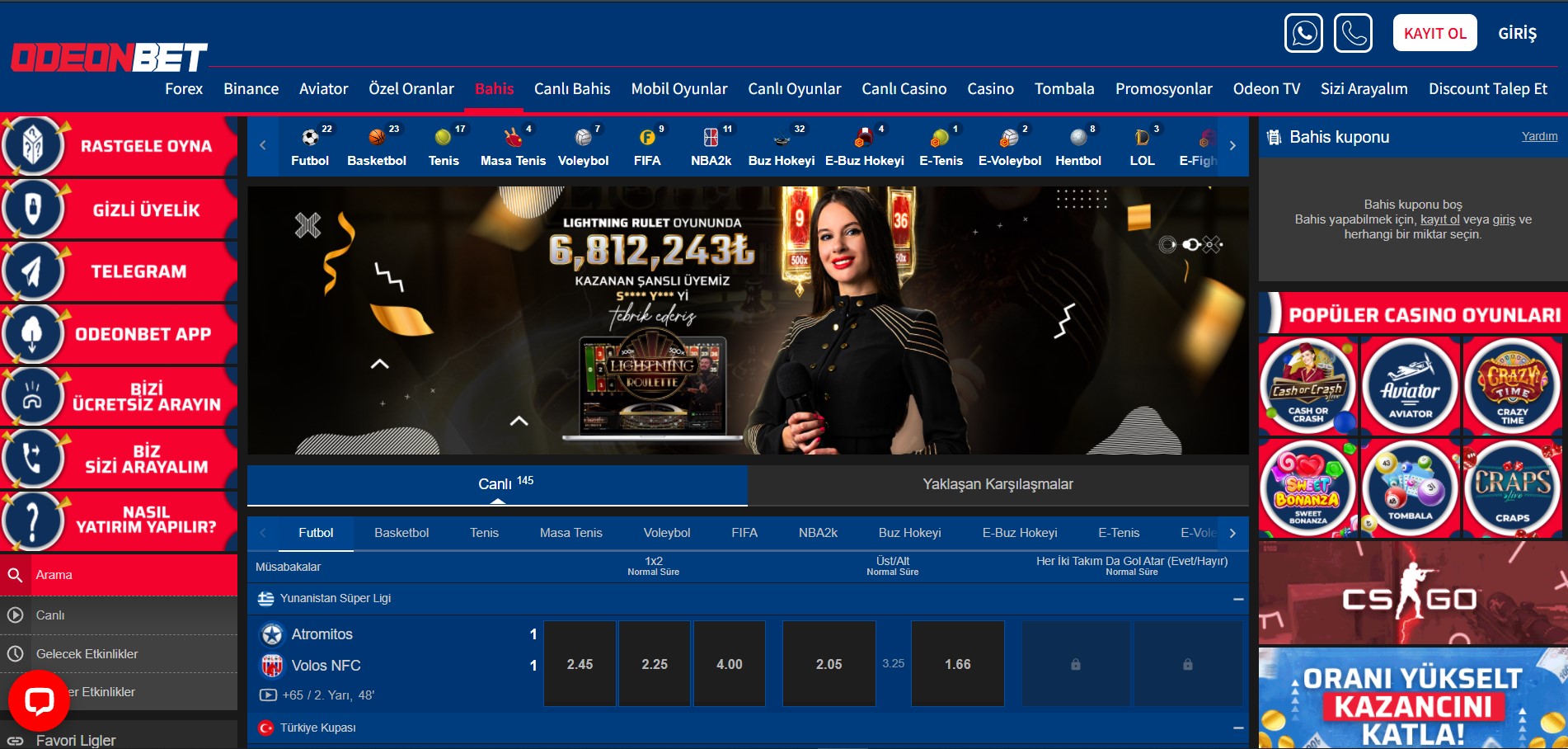The width and height of the screenshot is (1568, 749).
Task: Click giriş link in bet slip
Action: point(1504,219)
